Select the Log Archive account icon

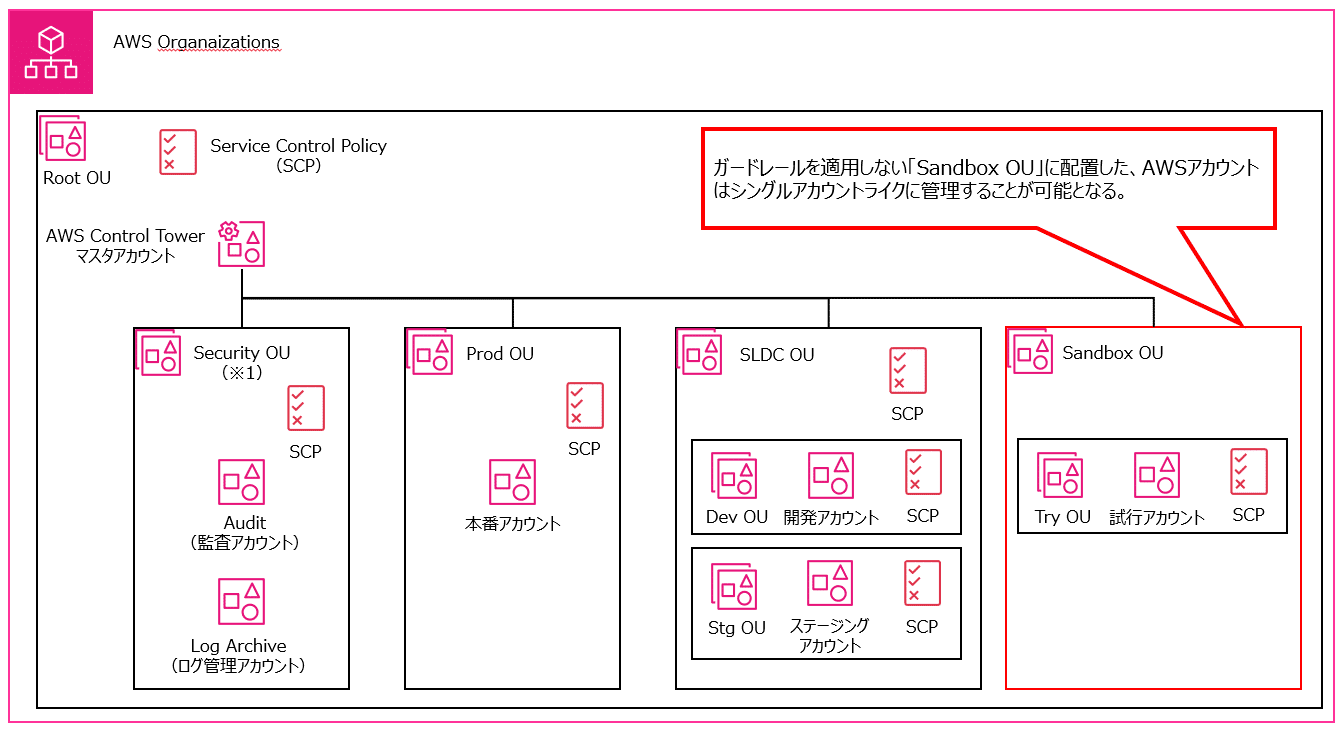pyautogui.click(x=242, y=601)
